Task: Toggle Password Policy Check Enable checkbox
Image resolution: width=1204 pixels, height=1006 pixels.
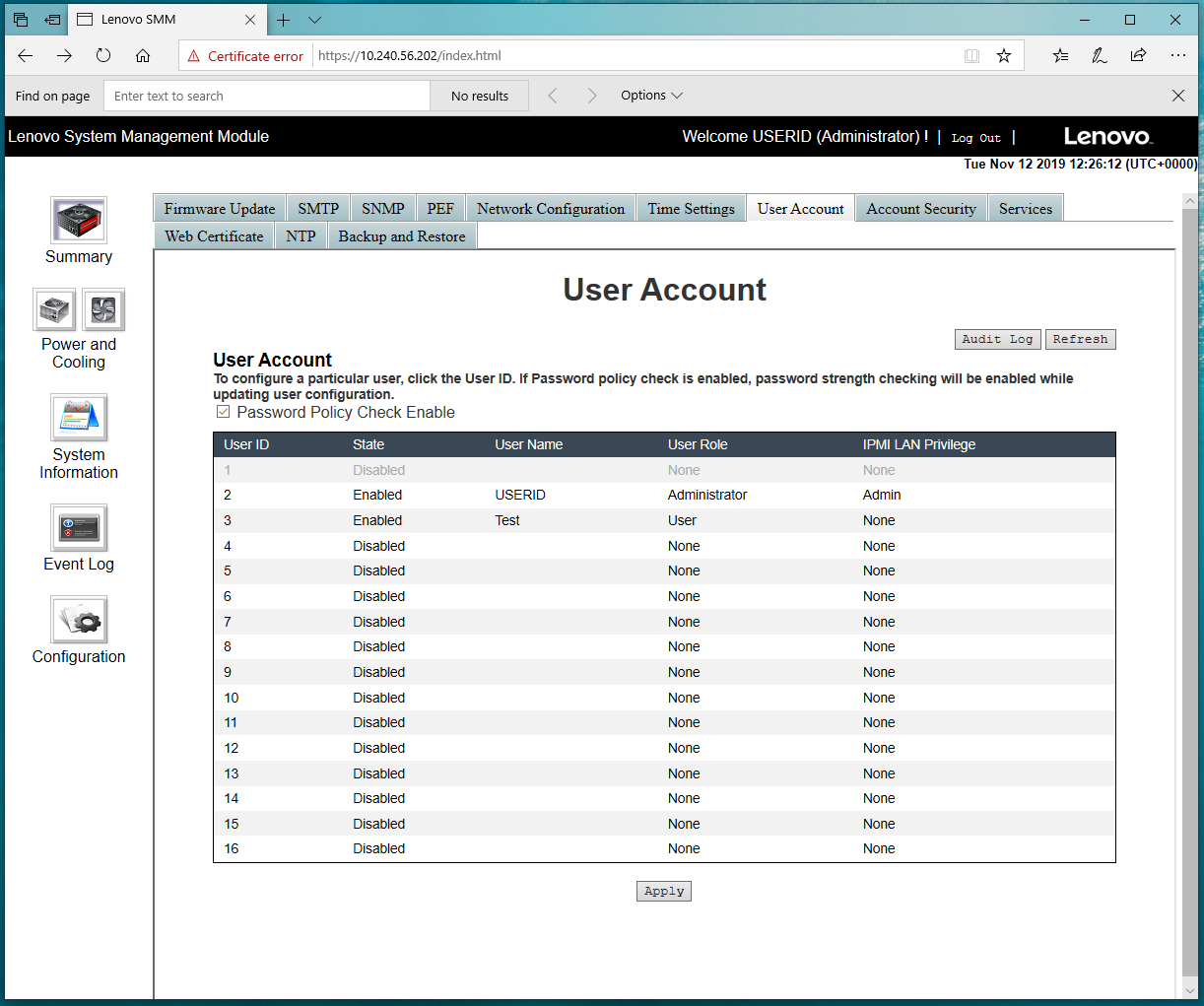Action: pos(224,412)
